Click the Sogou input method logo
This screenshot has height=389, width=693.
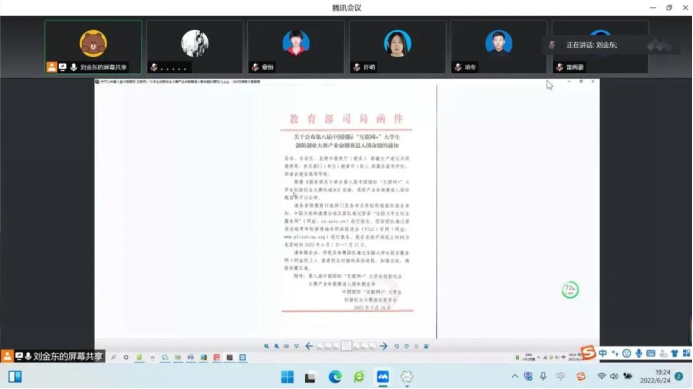point(588,352)
